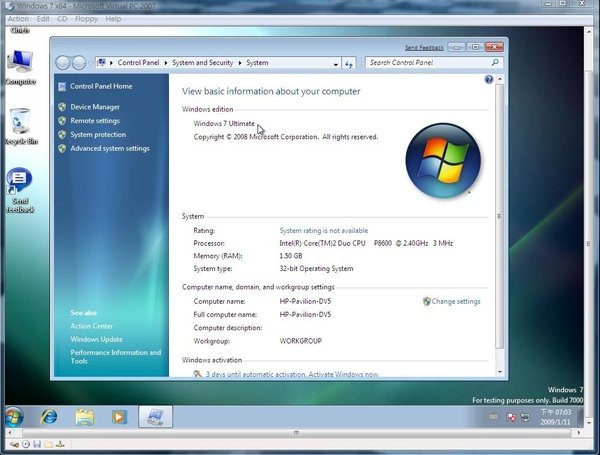Launch Internet Explorer from the taskbar
The width and height of the screenshot is (600, 455).
pos(49,417)
